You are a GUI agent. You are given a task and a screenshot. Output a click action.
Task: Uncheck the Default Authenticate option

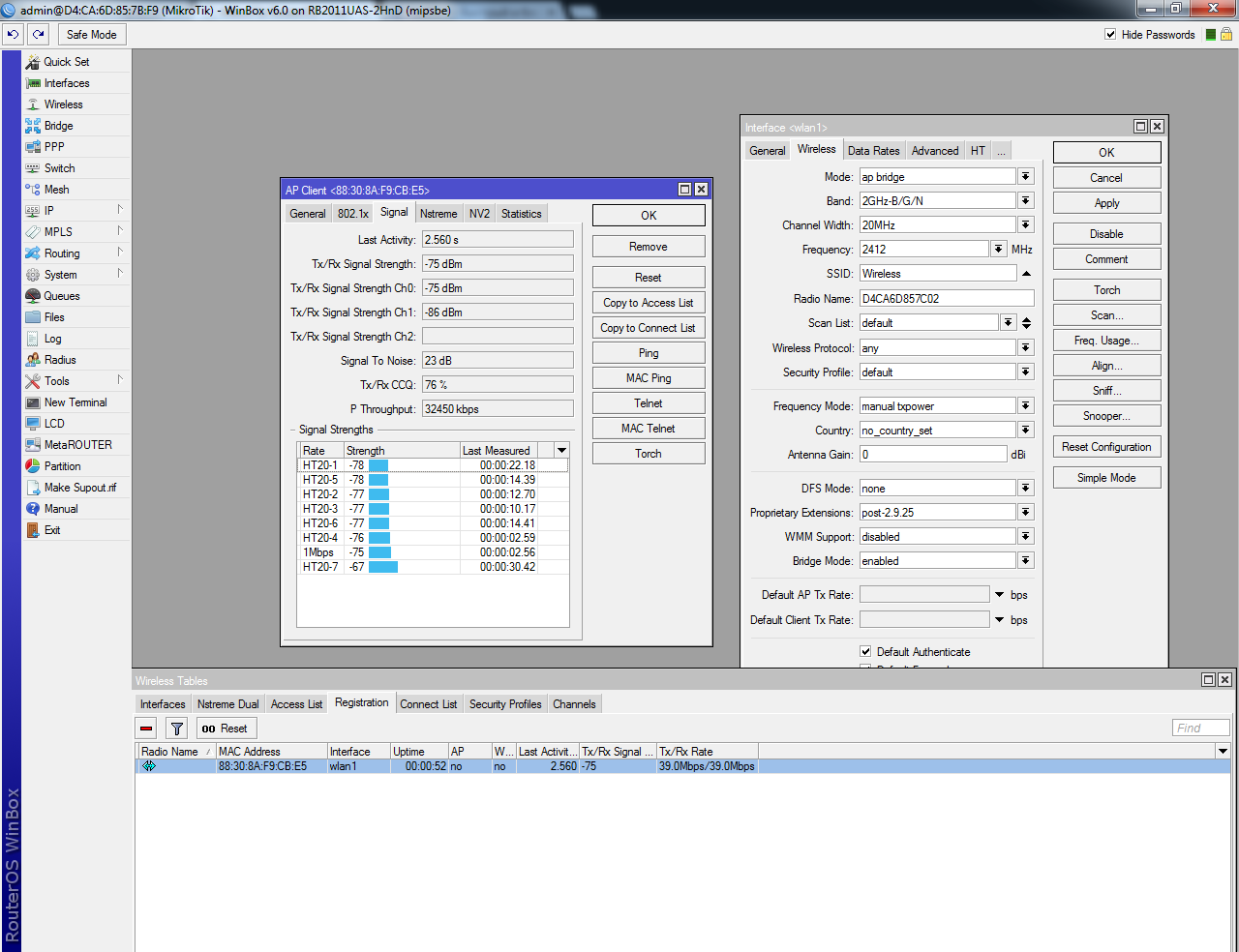click(x=865, y=652)
